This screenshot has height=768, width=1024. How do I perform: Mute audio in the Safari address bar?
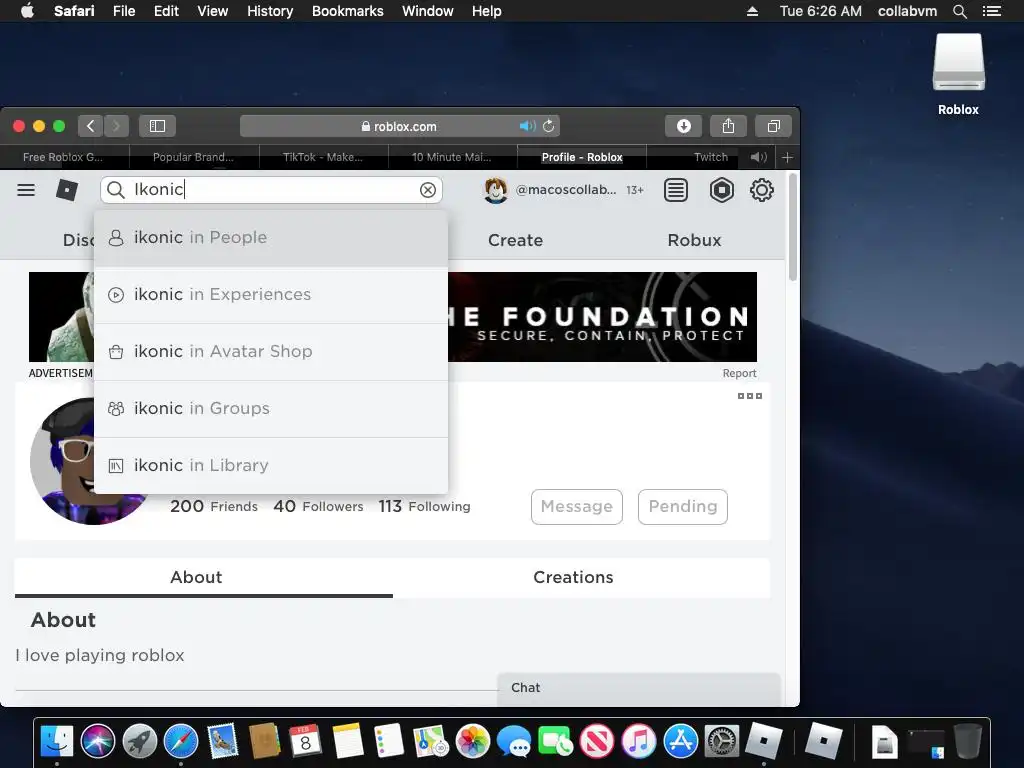(x=527, y=126)
